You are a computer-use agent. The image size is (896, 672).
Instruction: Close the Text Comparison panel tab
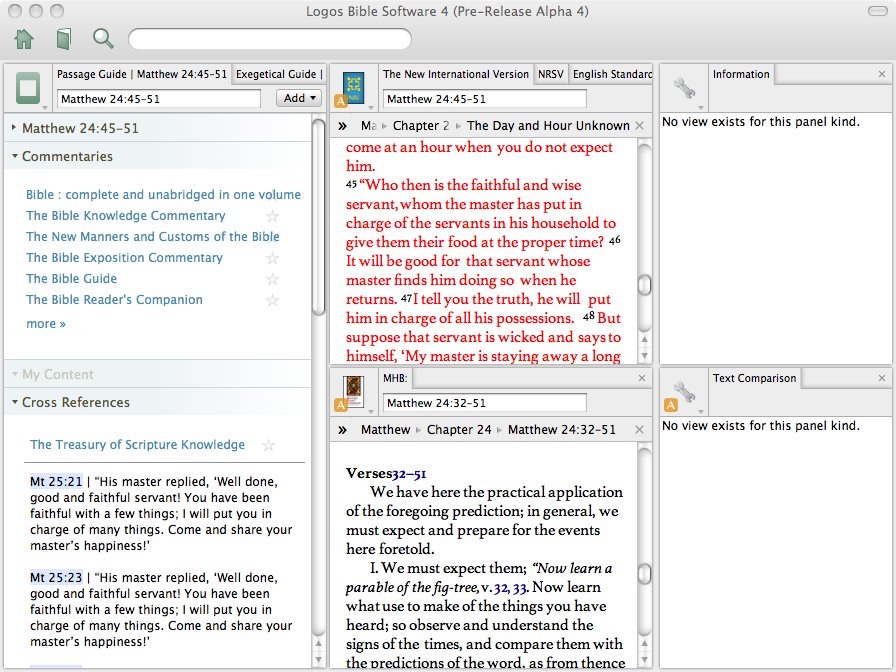click(x=882, y=378)
